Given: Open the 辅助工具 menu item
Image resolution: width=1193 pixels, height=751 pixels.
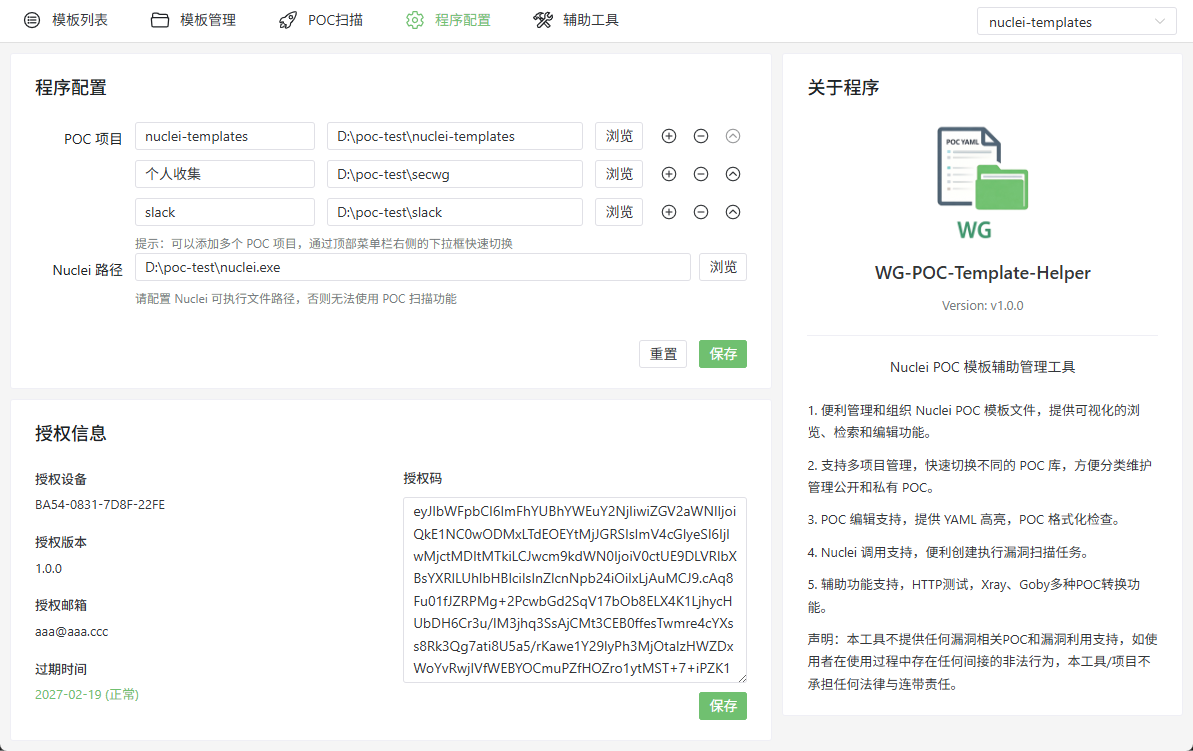Looking at the screenshot, I should pos(577,20).
